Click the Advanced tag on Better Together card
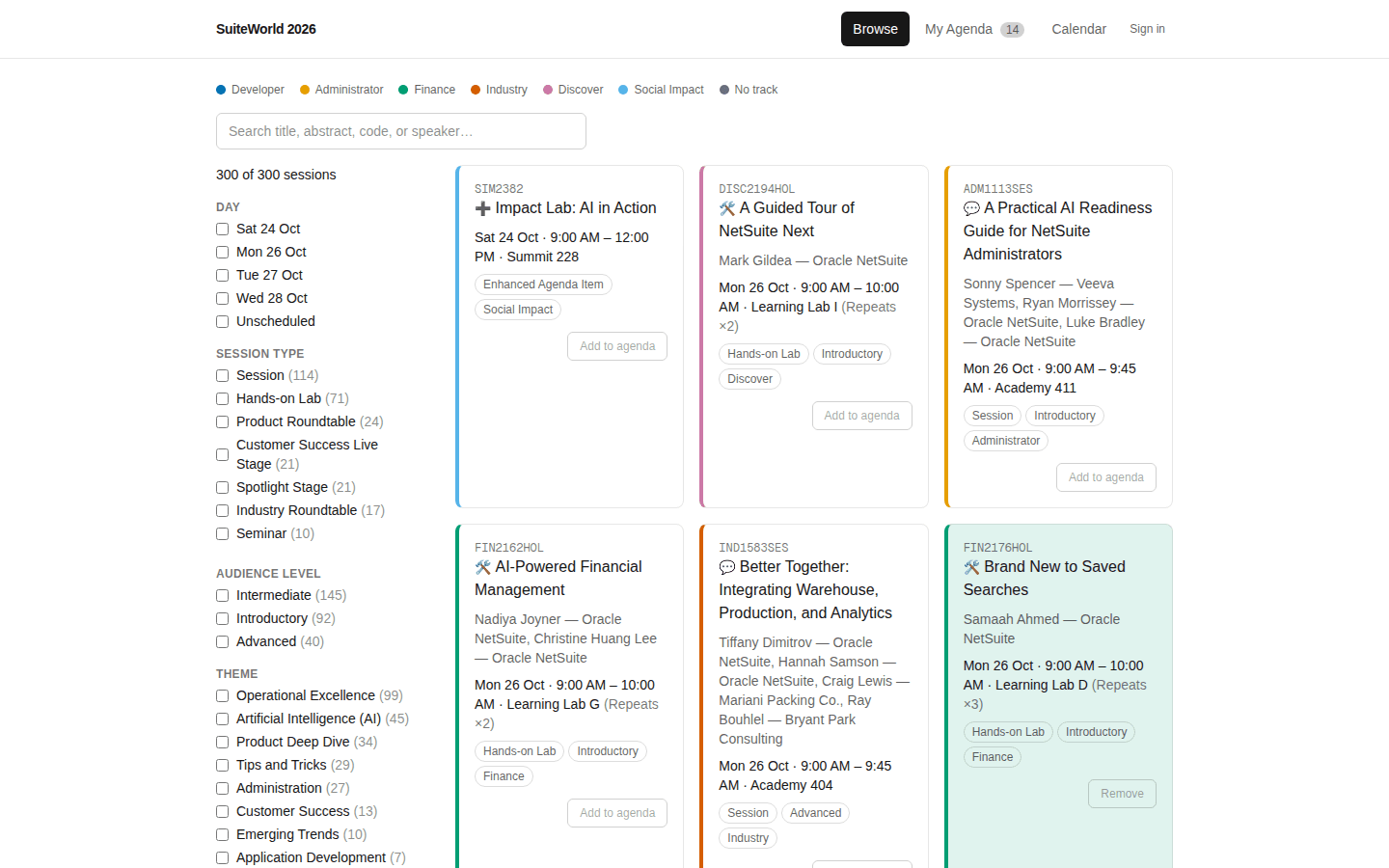1389x868 pixels. point(815,813)
